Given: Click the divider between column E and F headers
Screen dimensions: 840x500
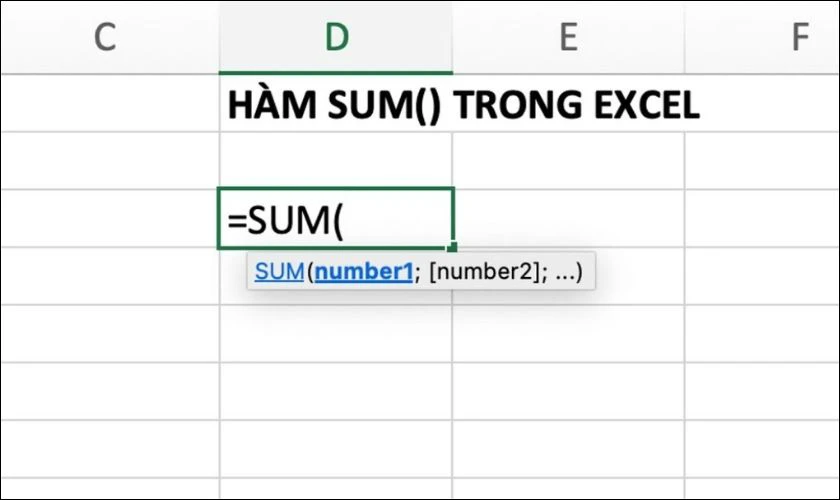Looking at the screenshot, I should tap(685, 37).
